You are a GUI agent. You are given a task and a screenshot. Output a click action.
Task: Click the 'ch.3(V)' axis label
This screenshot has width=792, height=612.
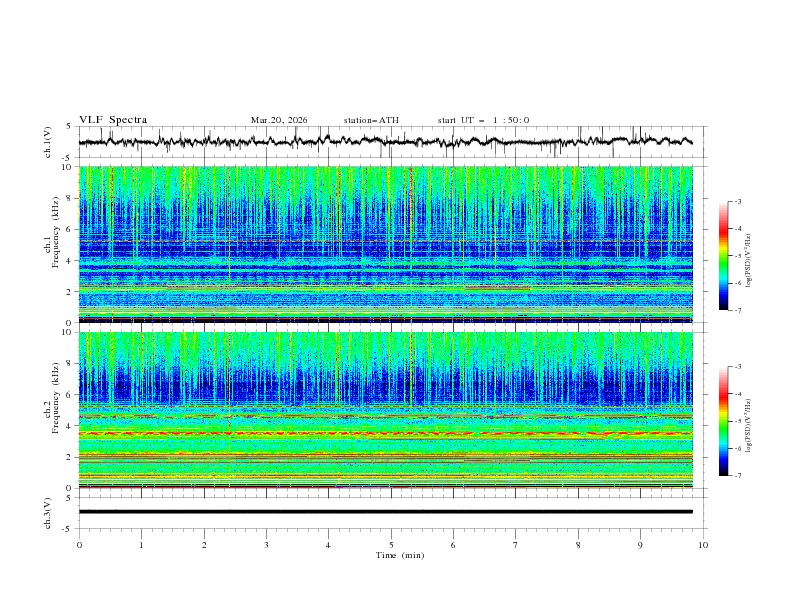[x=48, y=513]
